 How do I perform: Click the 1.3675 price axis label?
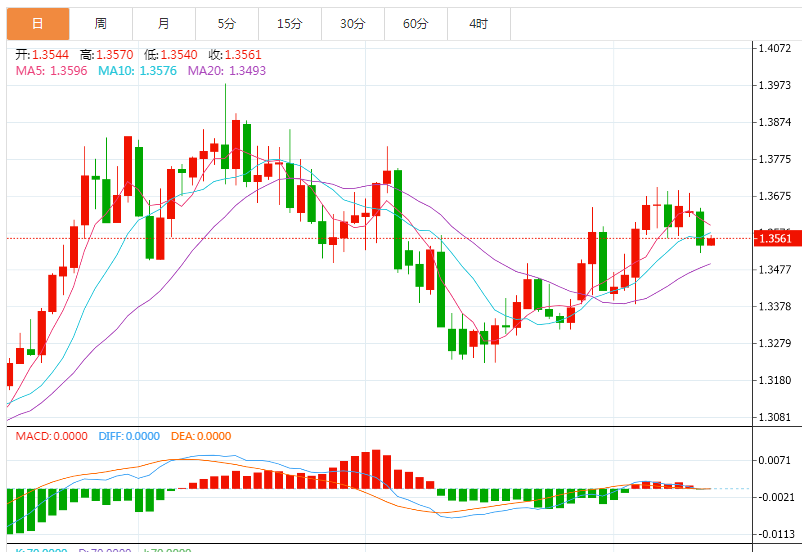click(774, 196)
